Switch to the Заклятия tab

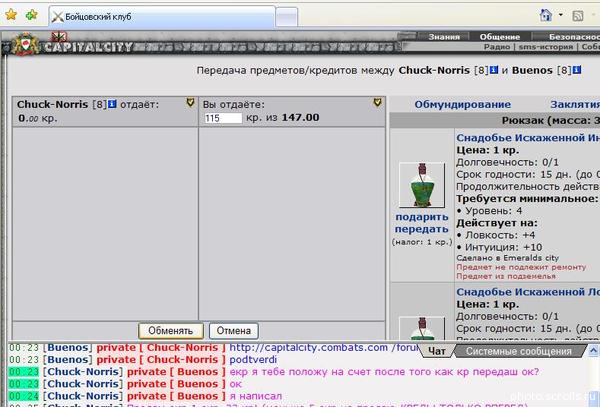coord(575,104)
